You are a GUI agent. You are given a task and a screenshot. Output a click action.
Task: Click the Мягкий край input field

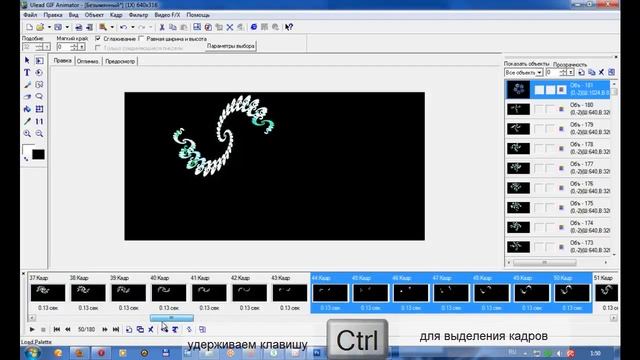pyautogui.click(x=63, y=47)
